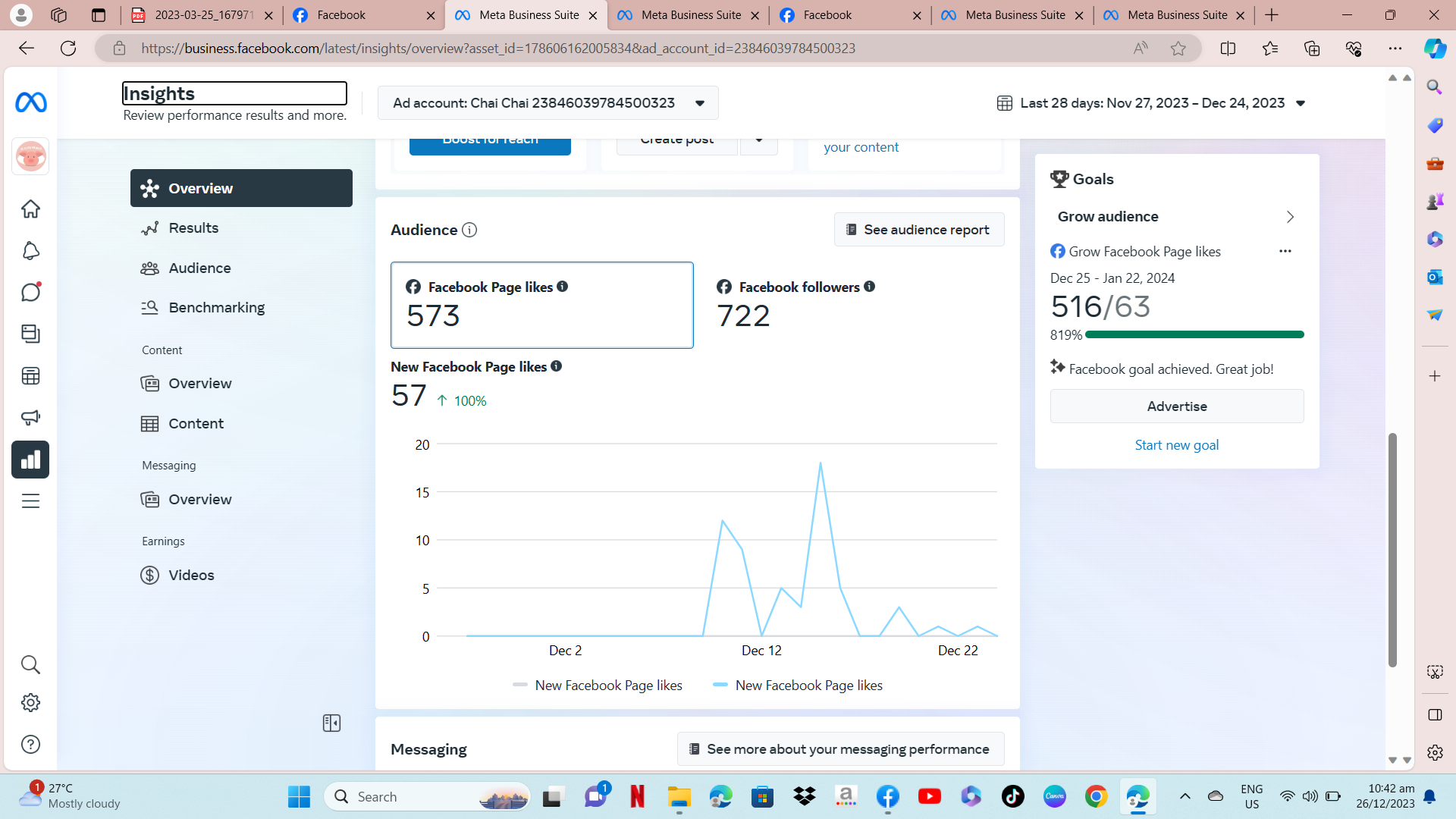This screenshot has height=819, width=1456.
Task: Open the weather widget showing 27°C
Action: [70, 796]
